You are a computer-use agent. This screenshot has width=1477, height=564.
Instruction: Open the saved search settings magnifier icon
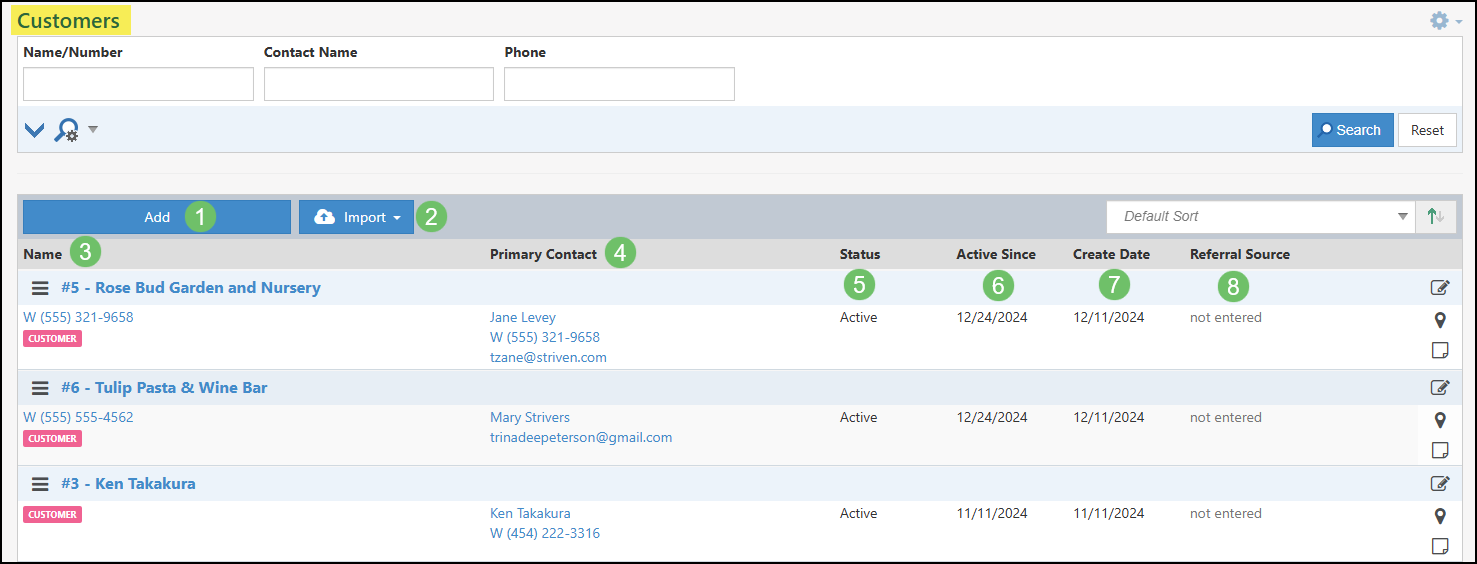click(67, 130)
